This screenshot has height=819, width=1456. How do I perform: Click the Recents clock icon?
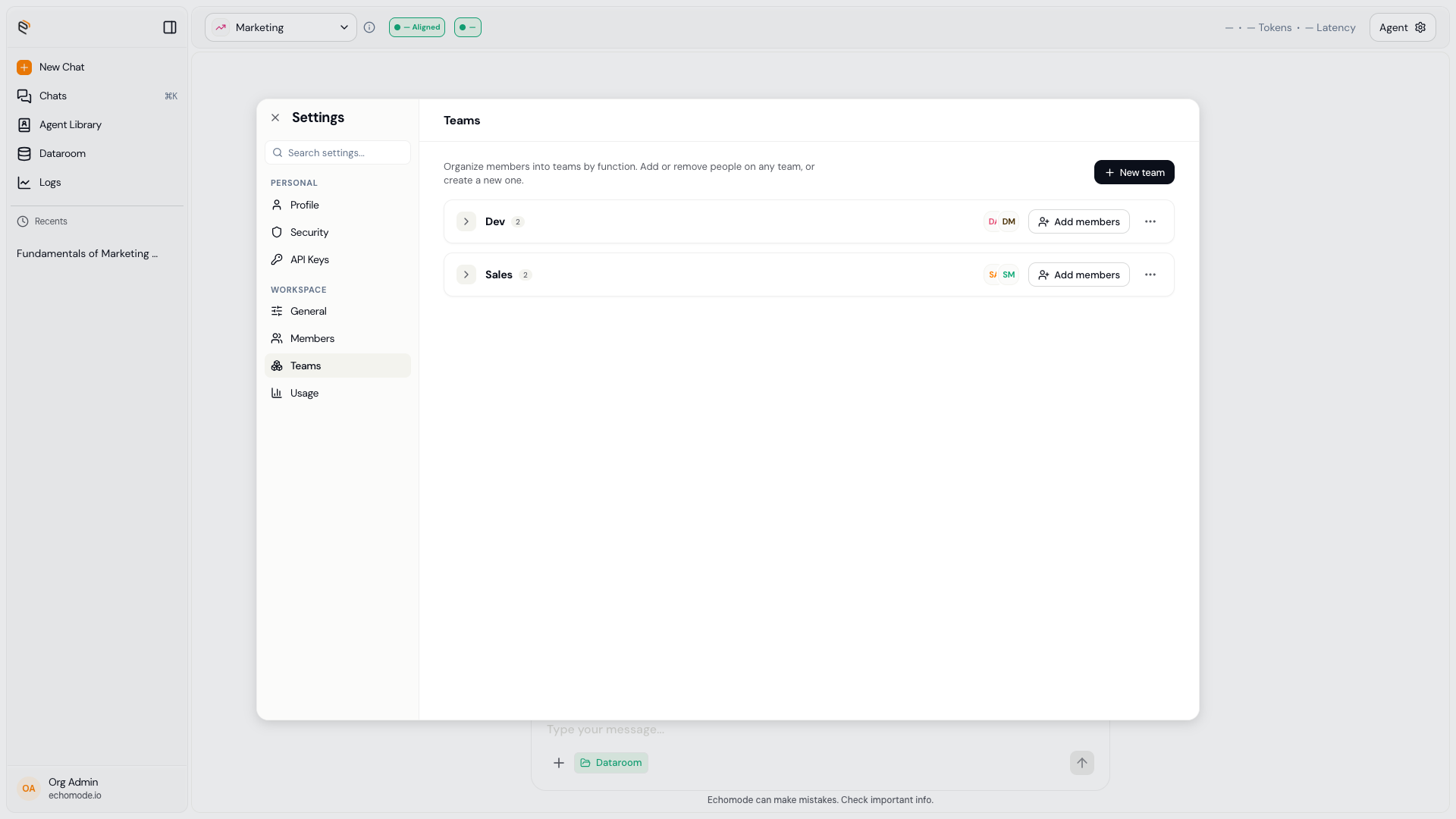point(23,221)
